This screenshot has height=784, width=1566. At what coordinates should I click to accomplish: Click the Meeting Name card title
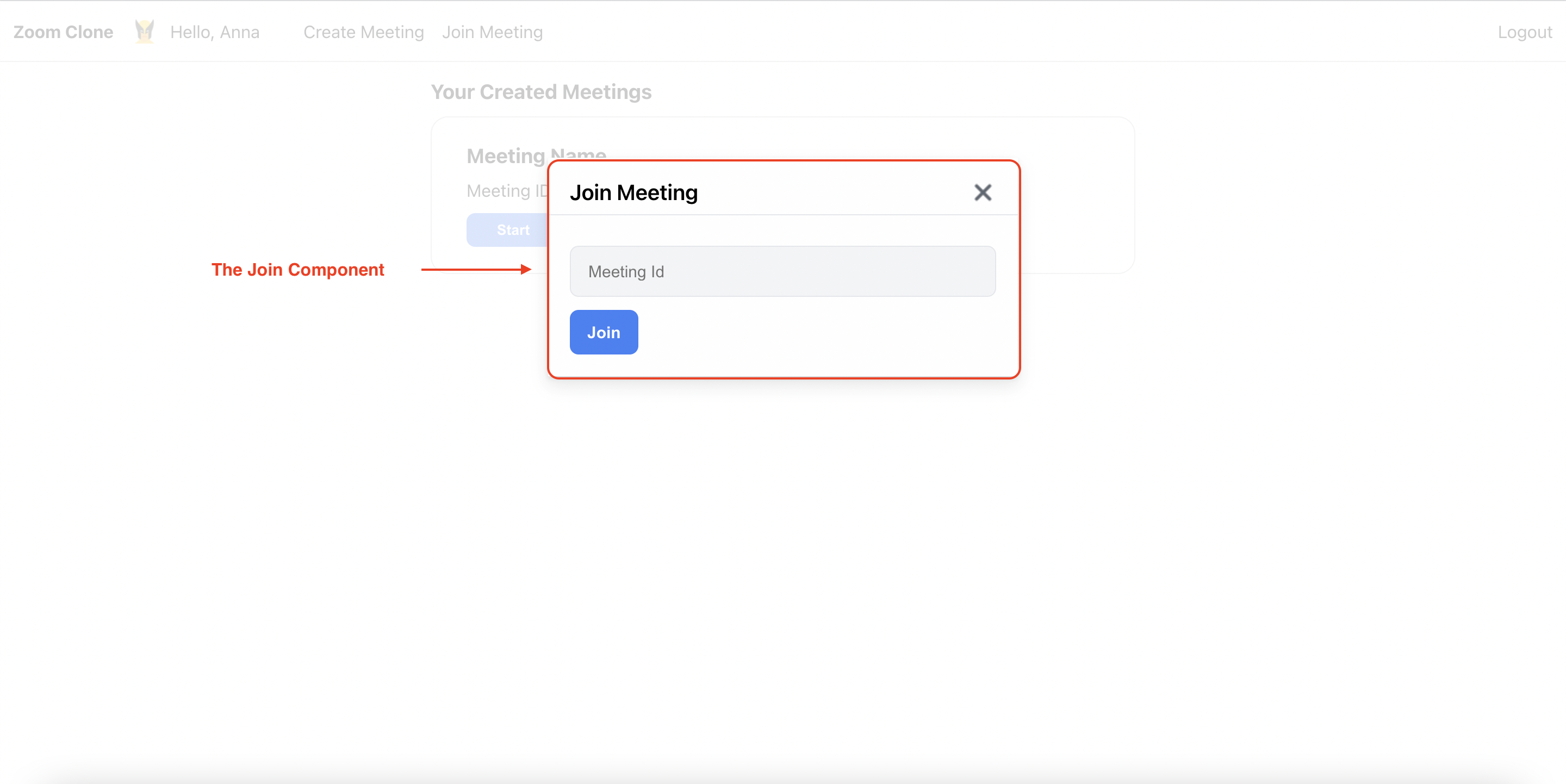506,156
